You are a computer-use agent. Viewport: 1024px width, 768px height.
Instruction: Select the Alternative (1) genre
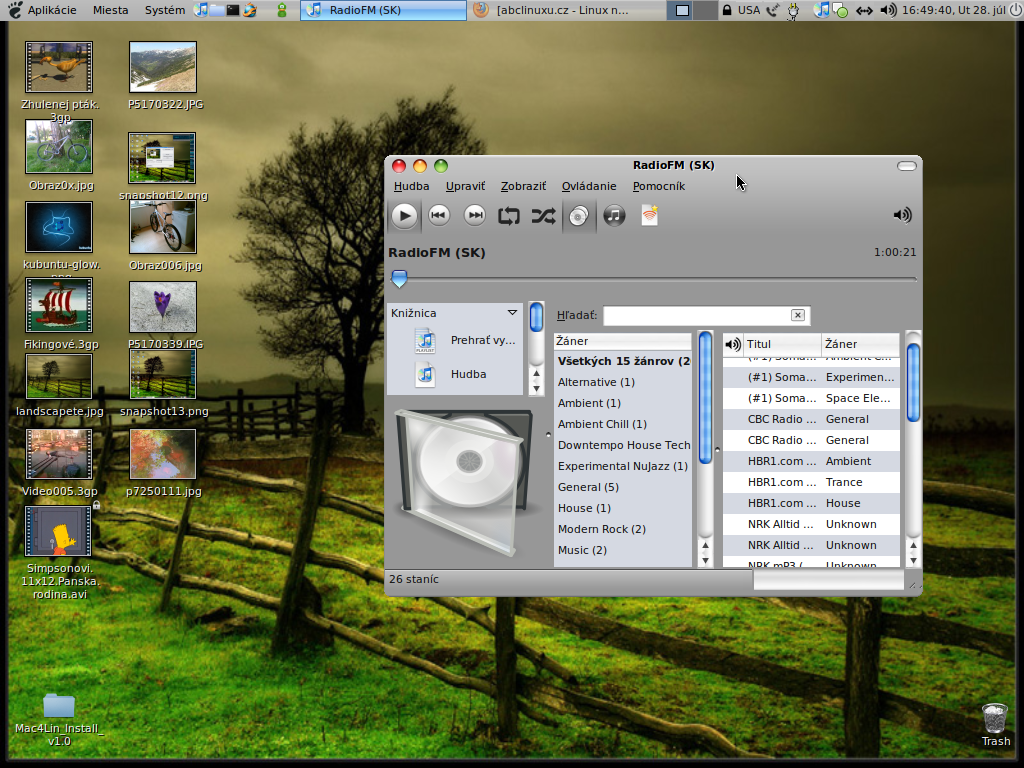click(x=622, y=382)
